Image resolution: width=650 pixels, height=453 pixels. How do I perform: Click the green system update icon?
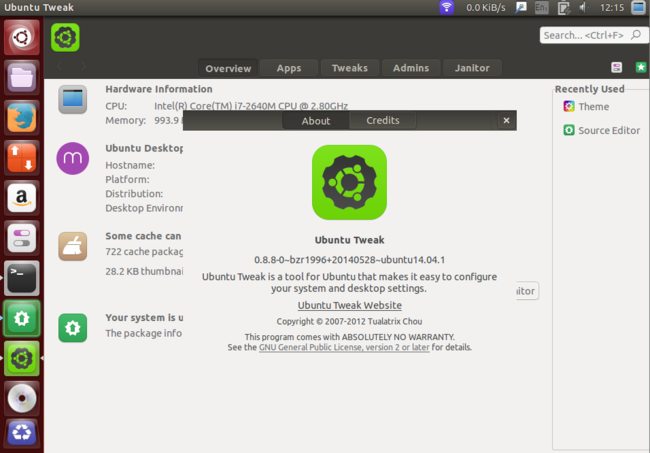pos(73,328)
